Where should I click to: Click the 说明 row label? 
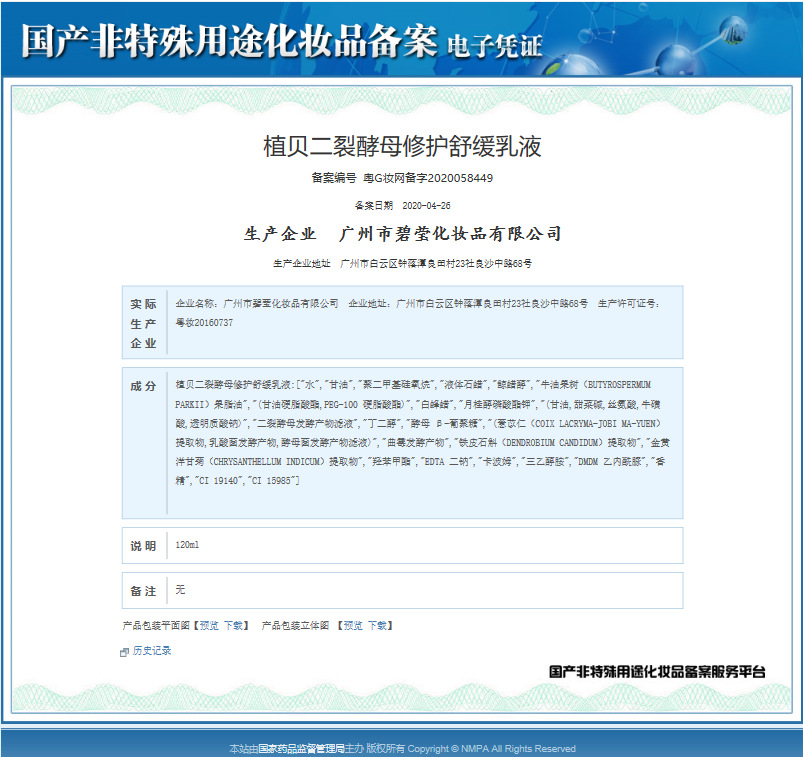coord(143,546)
